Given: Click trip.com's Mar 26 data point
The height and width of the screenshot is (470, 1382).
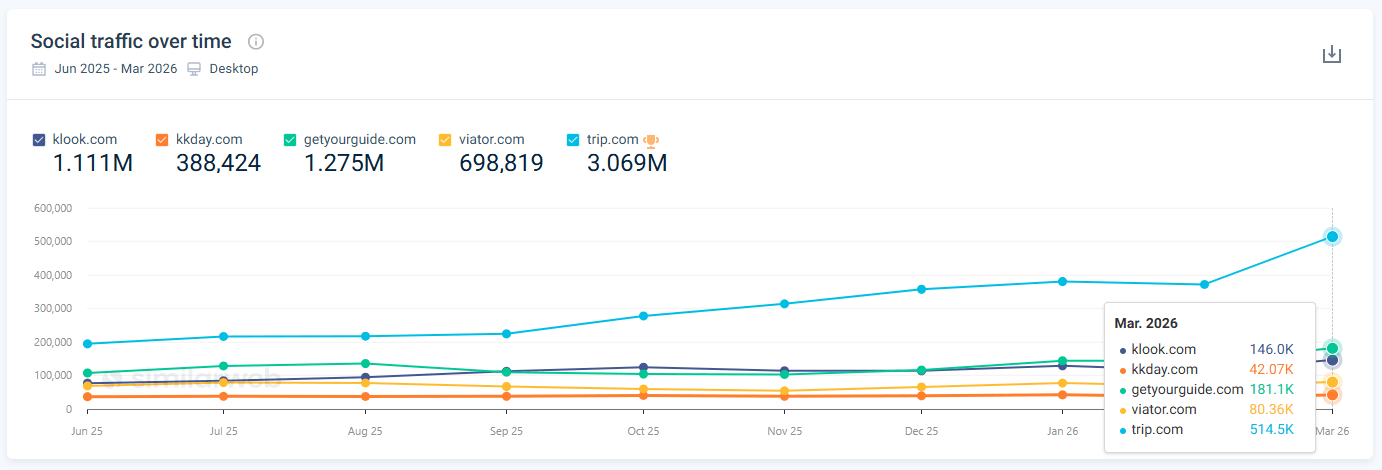Looking at the screenshot, I should point(1332,237).
